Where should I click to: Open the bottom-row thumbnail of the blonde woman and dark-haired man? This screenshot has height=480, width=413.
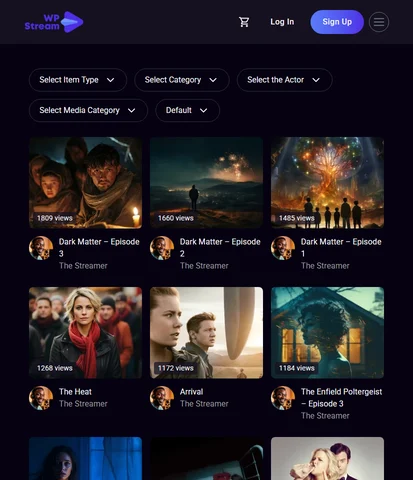click(327, 459)
